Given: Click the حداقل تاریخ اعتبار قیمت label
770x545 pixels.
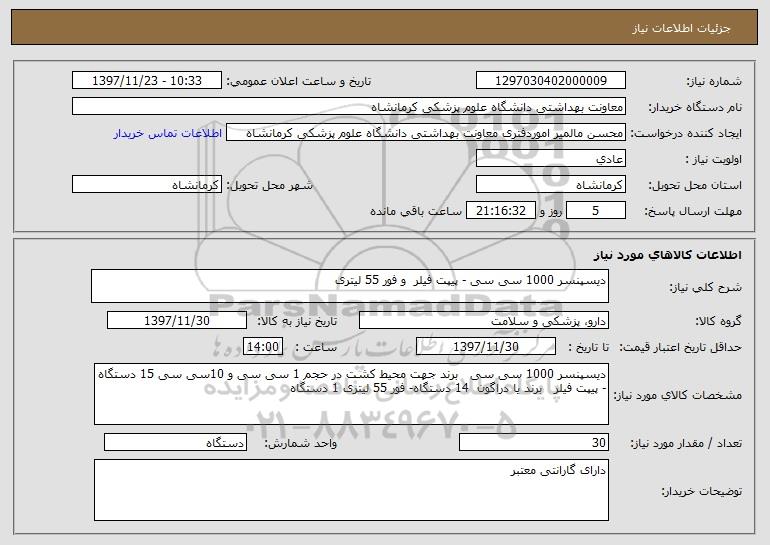Looking at the screenshot, I should point(681,347).
